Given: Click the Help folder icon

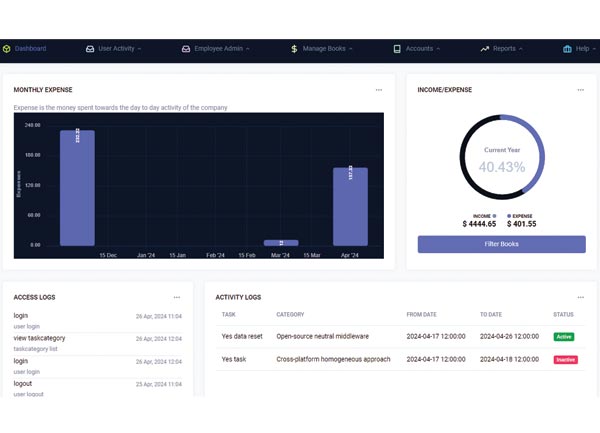Looking at the screenshot, I should click(x=567, y=48).
